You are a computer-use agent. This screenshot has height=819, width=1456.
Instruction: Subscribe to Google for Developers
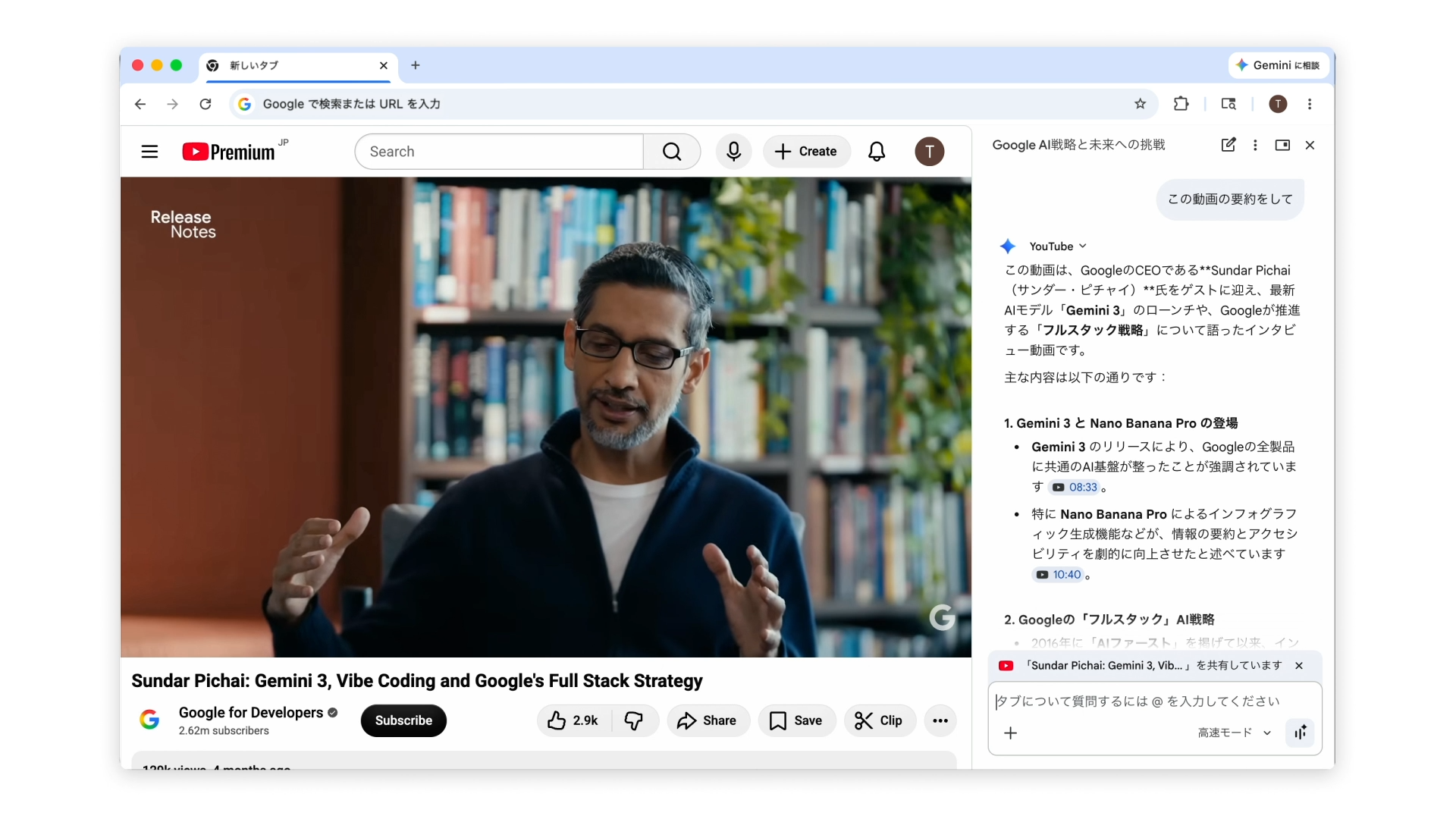(x=403, y=720)
